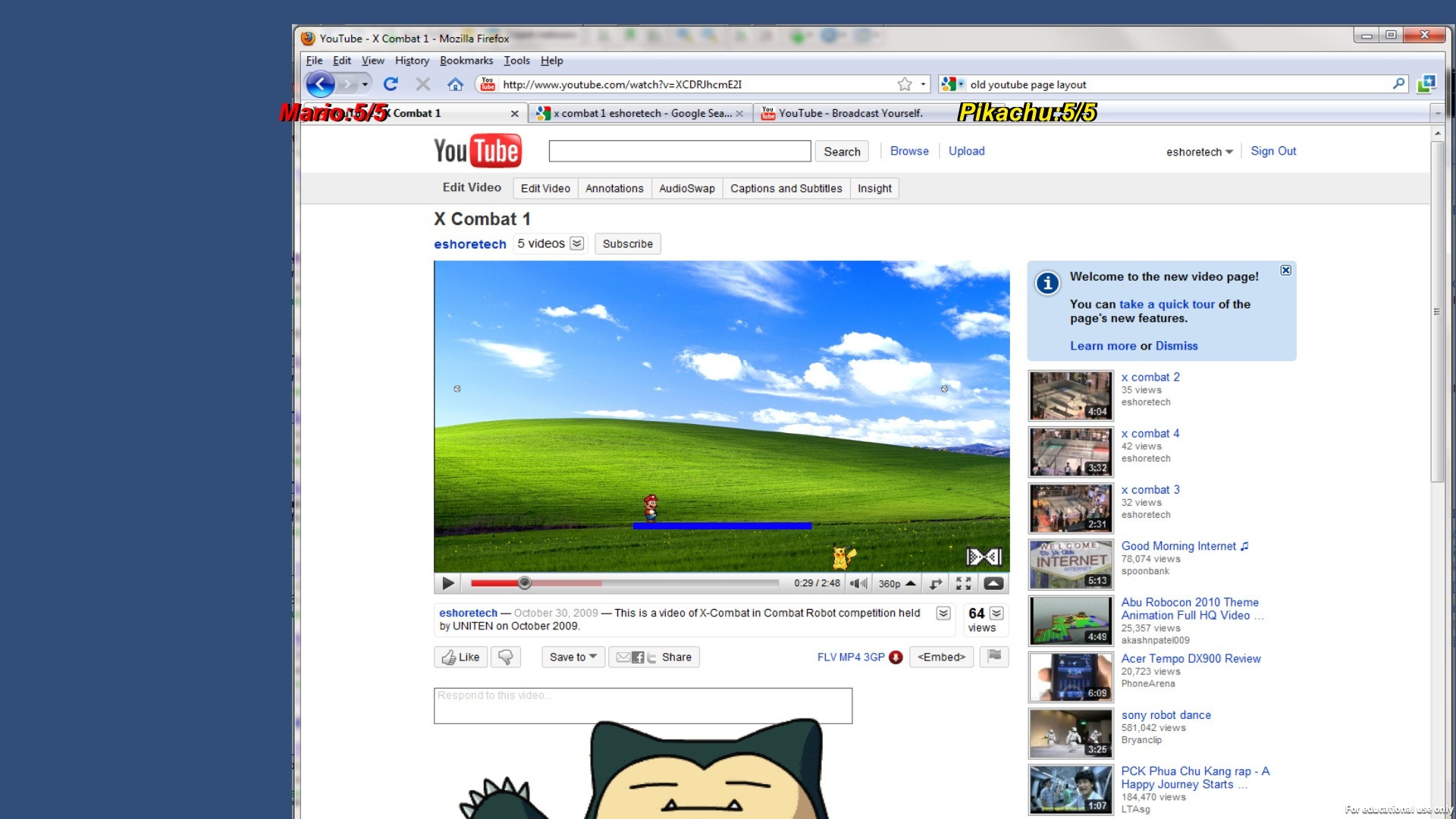Switch to YouTube - Broadcast Yourself tab
This screenshot has height=819, width=1456.
click(x=849, y=113)
